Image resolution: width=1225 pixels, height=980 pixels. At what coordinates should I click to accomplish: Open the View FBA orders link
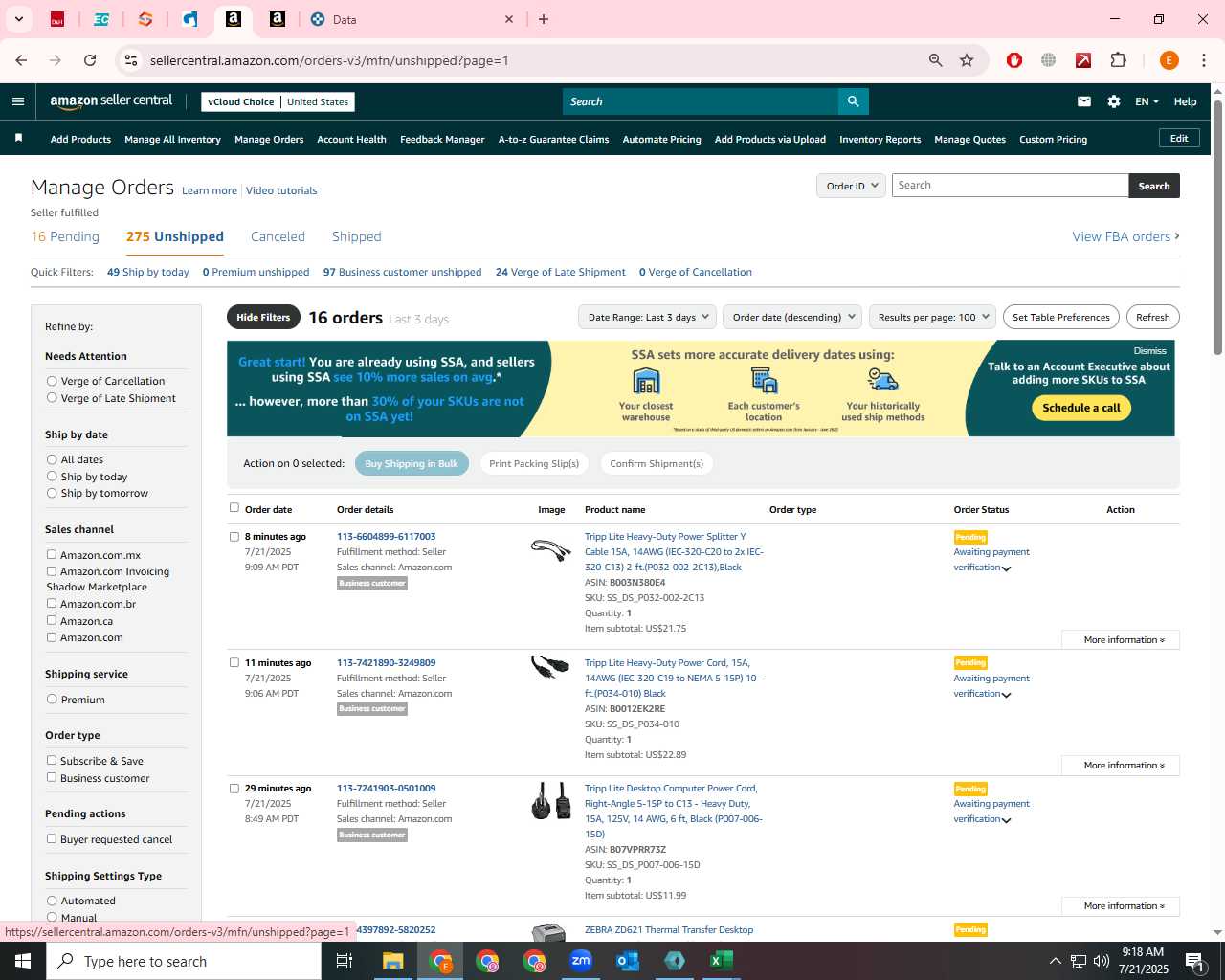[x=1125, y=236]
